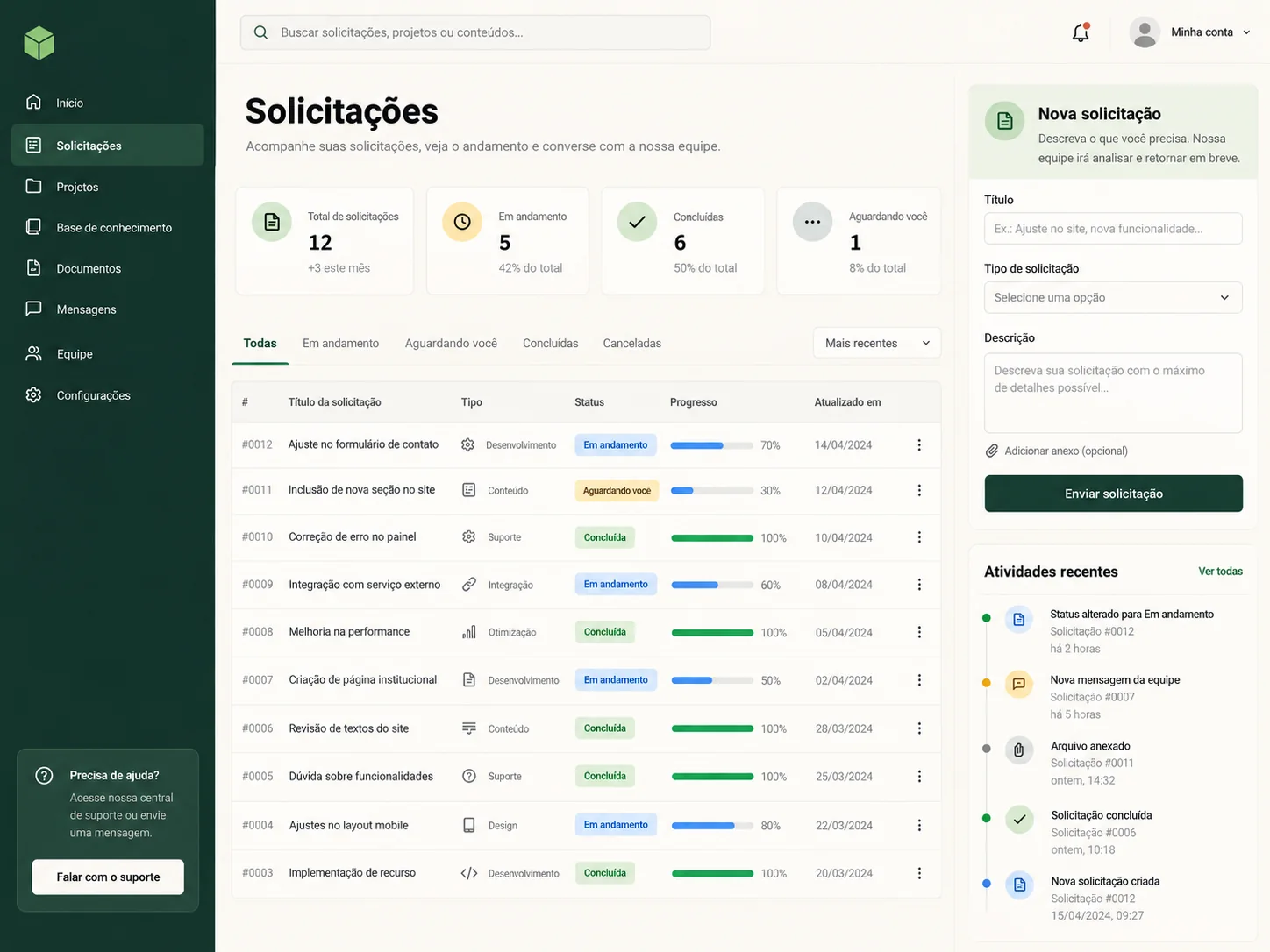Open Mensagens from the sidebar
Screen dimensions: 1270x952
108,309
